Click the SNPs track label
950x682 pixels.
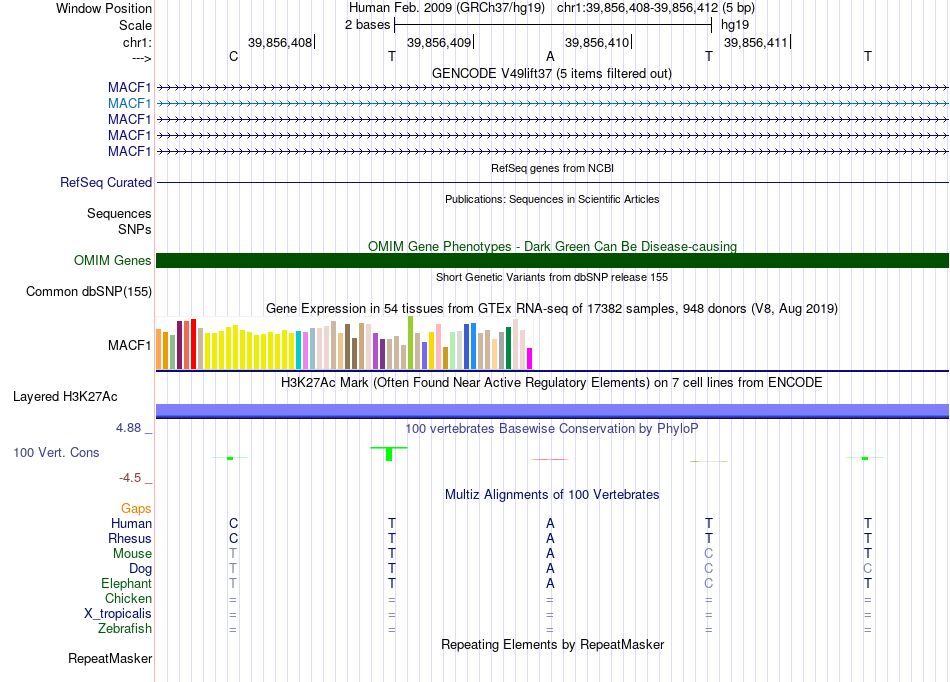[135, 230]
